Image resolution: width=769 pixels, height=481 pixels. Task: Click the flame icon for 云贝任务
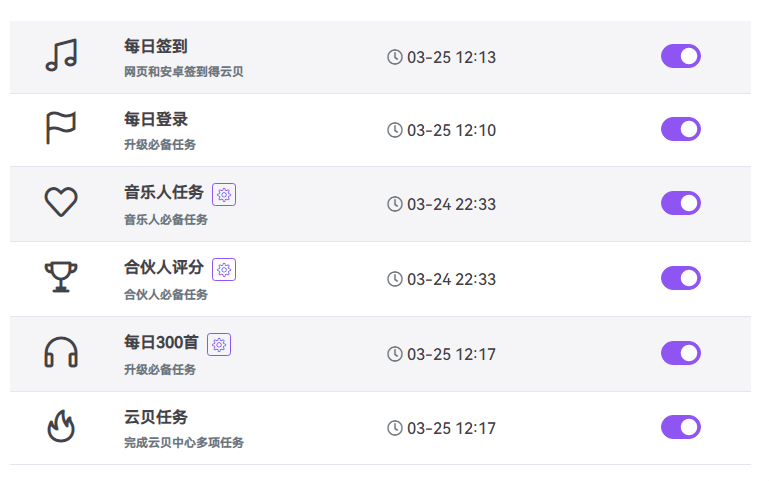(x=61, y=427)
